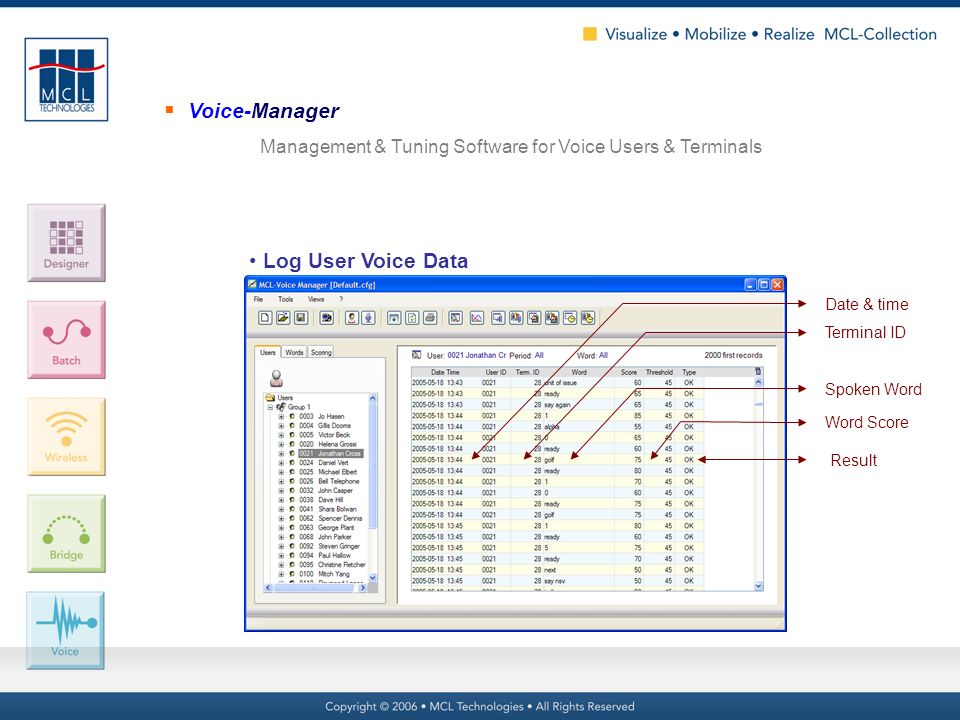The image size is (960, 720).
Task: Switch to the Words tab
Action: tap(294, 353)
